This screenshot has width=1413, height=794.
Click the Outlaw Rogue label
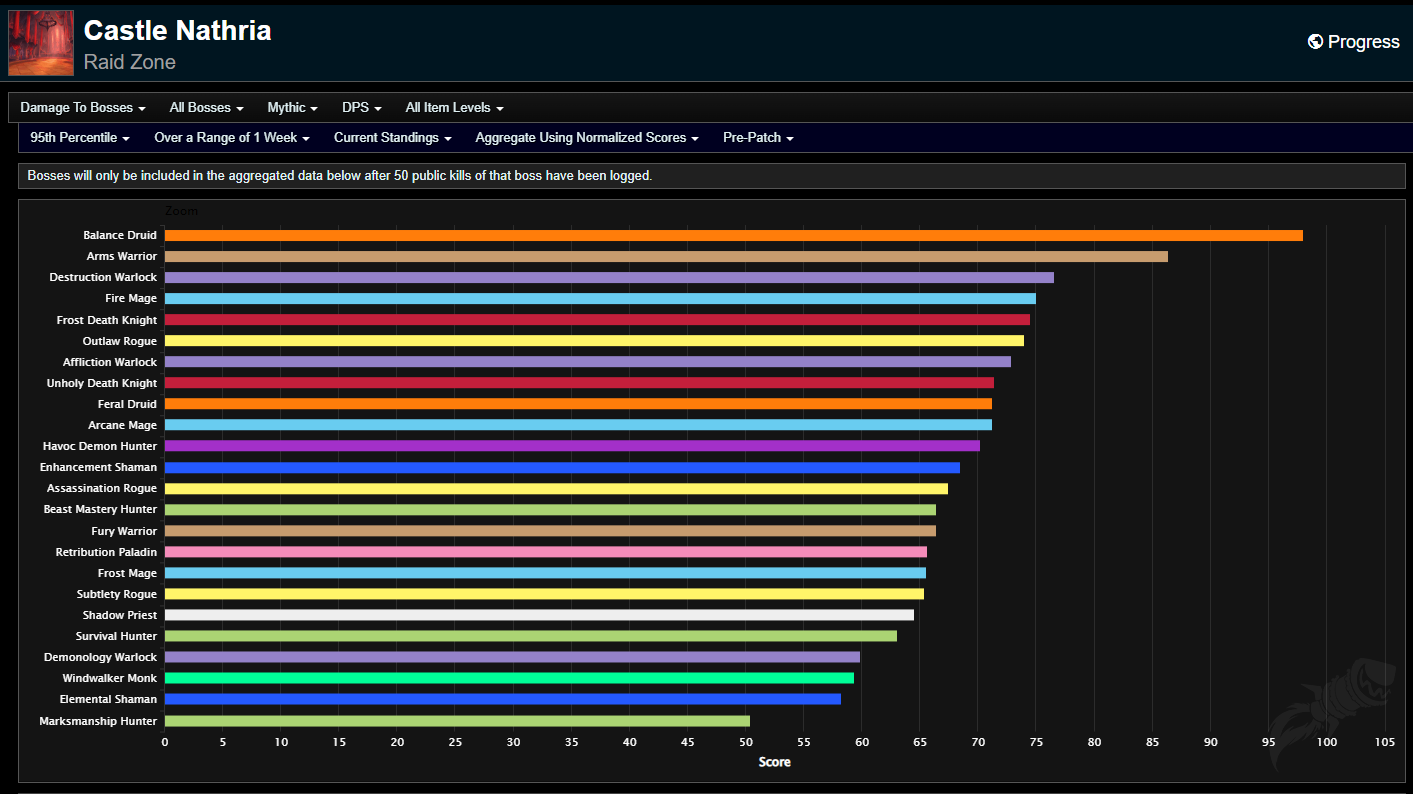[x=120, y=341]
